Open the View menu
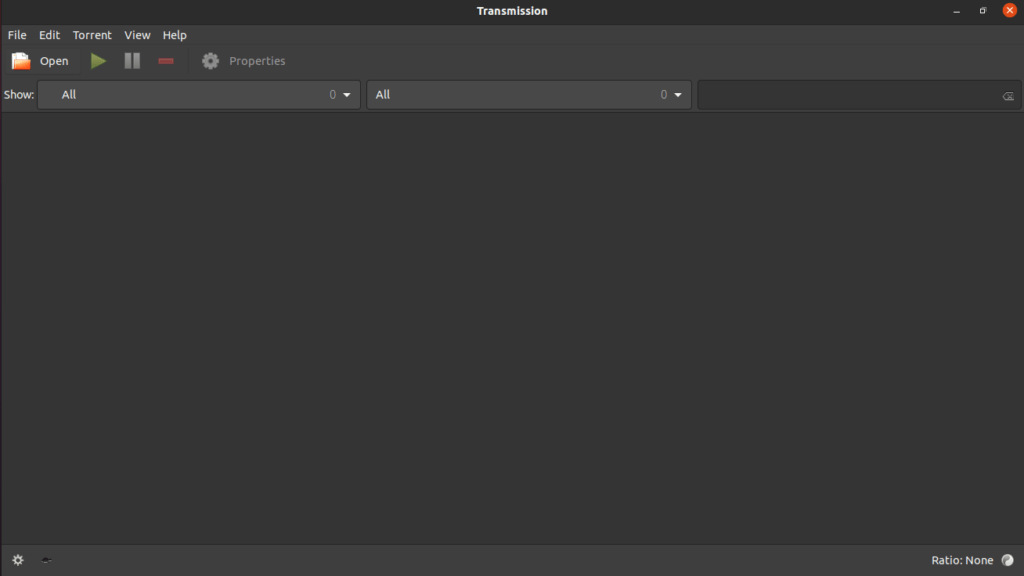Image resolution: width=1024 pixels, height=576 pixels. click(x=137, y=35)
